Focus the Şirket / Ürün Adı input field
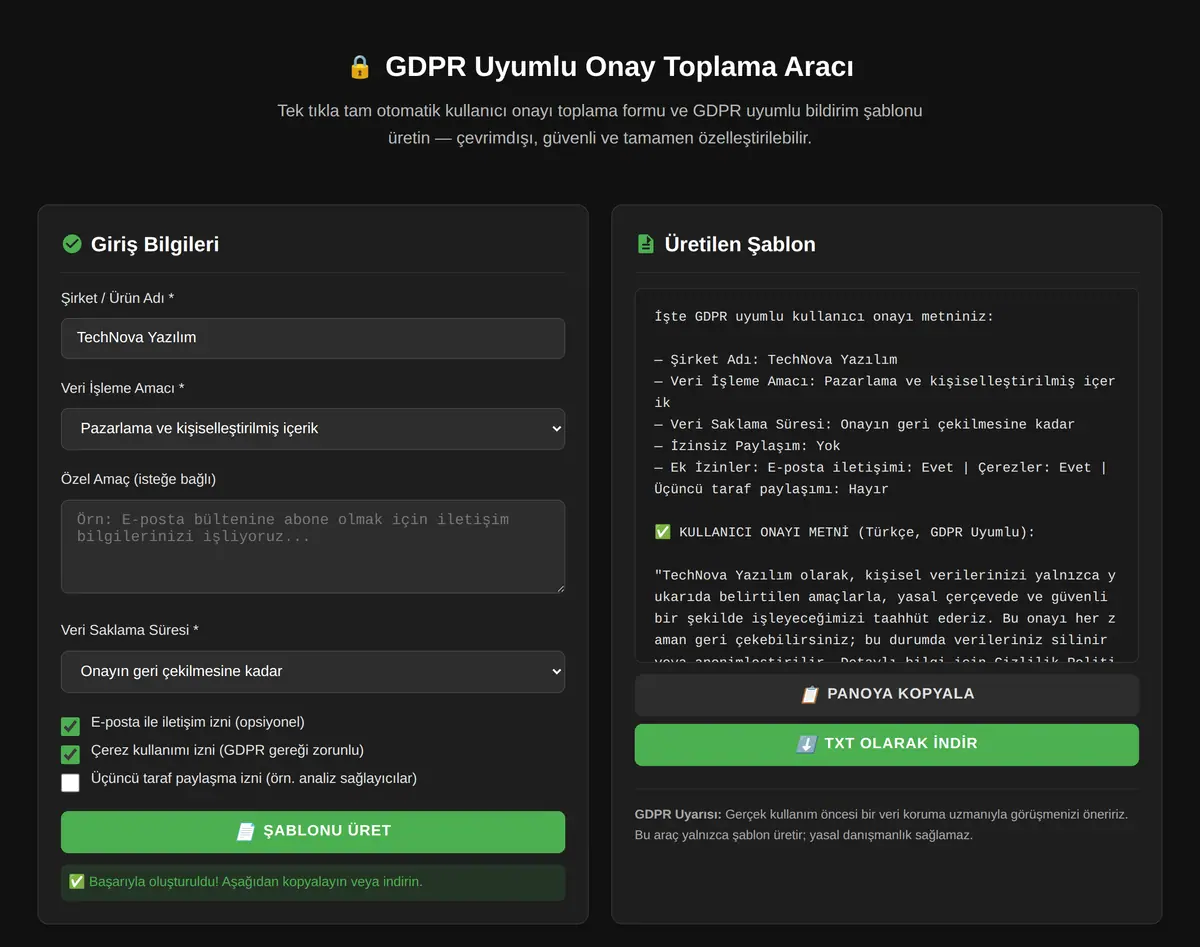 pyautogui.click(x=313, y=338)
